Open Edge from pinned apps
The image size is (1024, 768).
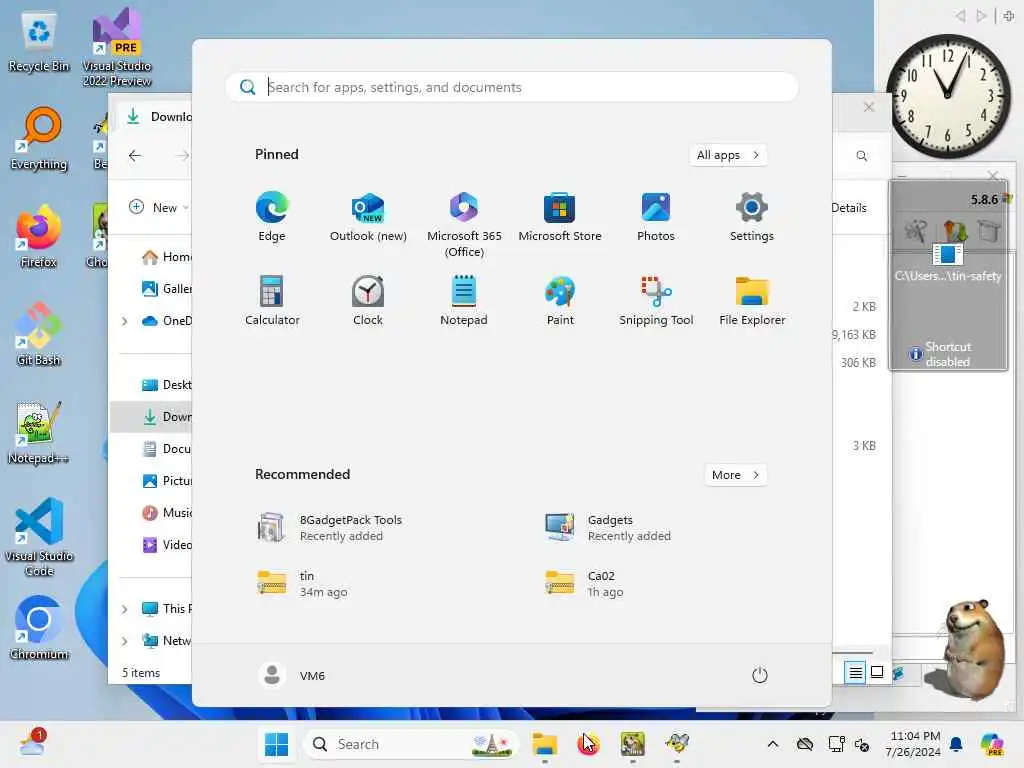pyautogui.click(x=272, y=217)
